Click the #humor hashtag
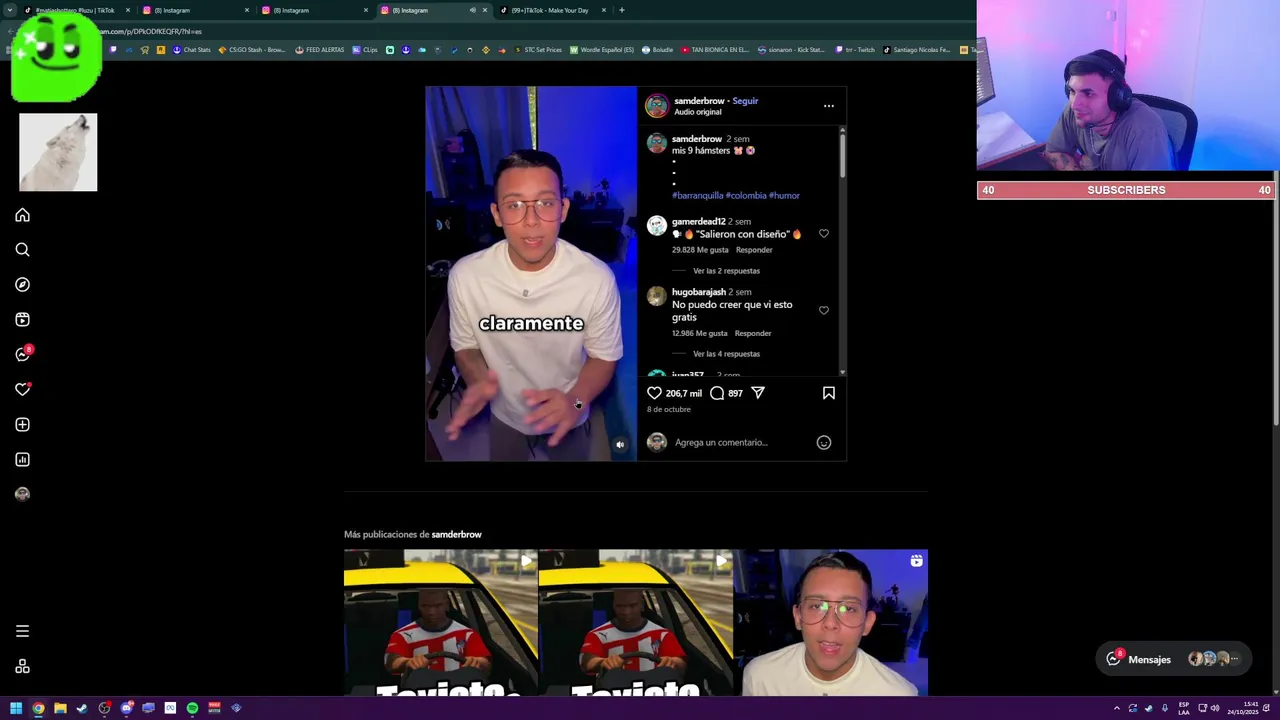Image resolution: width=1280 pixels, height=720 pixels. point(784,195)
